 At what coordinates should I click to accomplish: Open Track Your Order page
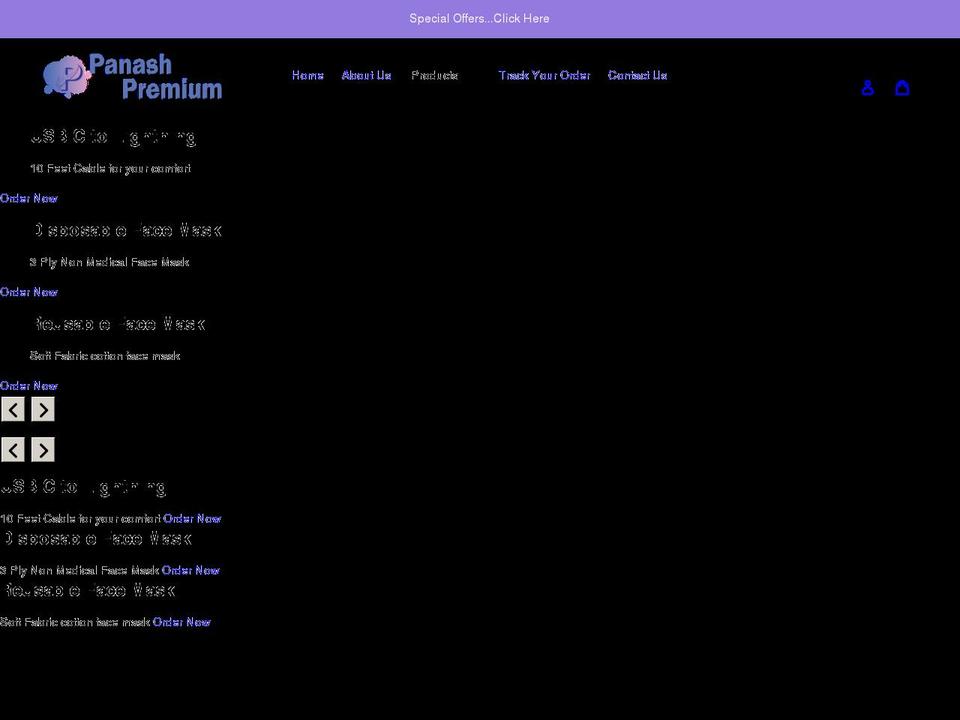544,75
